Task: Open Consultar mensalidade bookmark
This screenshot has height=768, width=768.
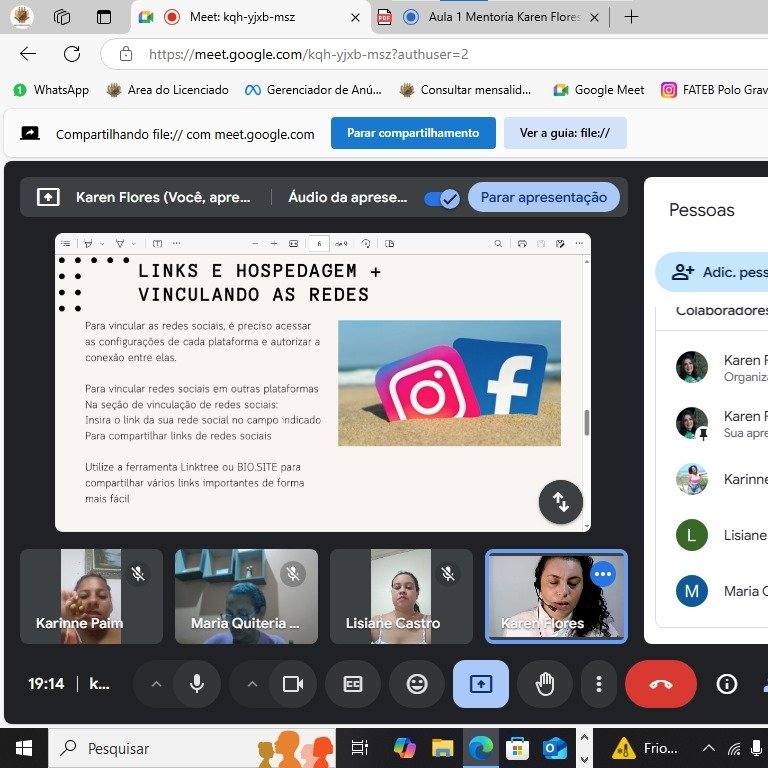Action: [x=465, y=90]
